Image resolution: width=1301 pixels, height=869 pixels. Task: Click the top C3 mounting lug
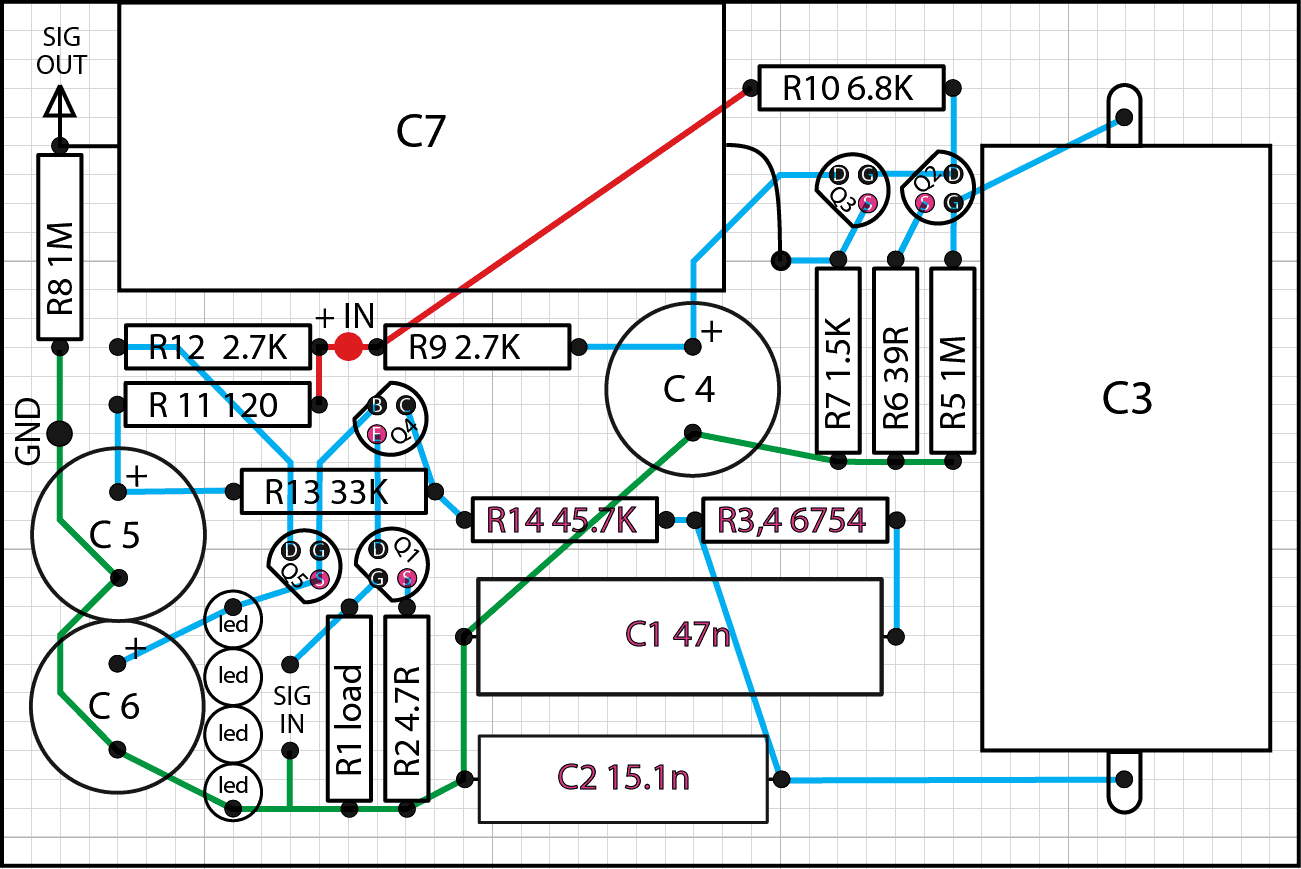click(x=1125, y=115)
